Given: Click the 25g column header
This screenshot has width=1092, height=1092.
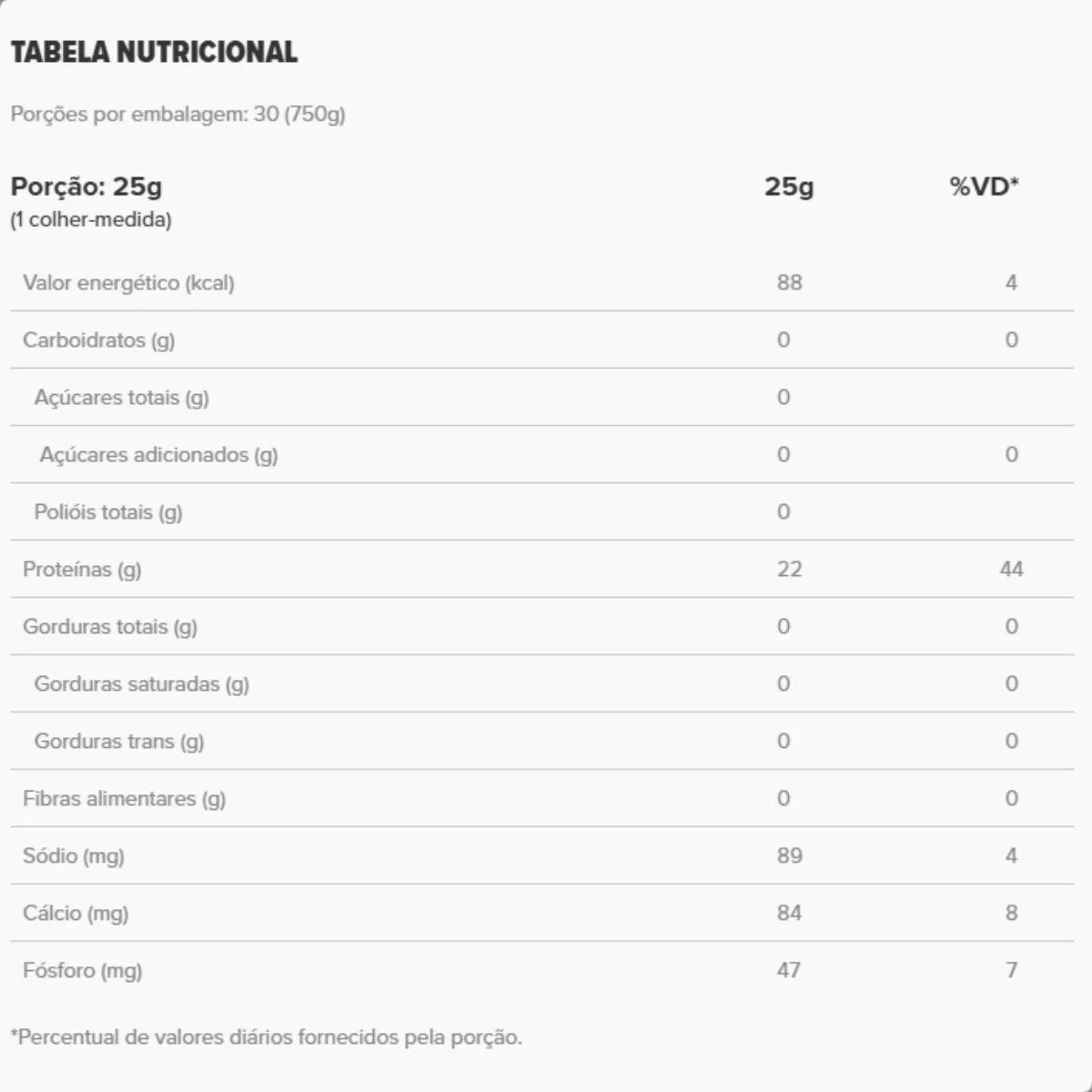Looking at the screenshot, I should click(x=789, y=187).
